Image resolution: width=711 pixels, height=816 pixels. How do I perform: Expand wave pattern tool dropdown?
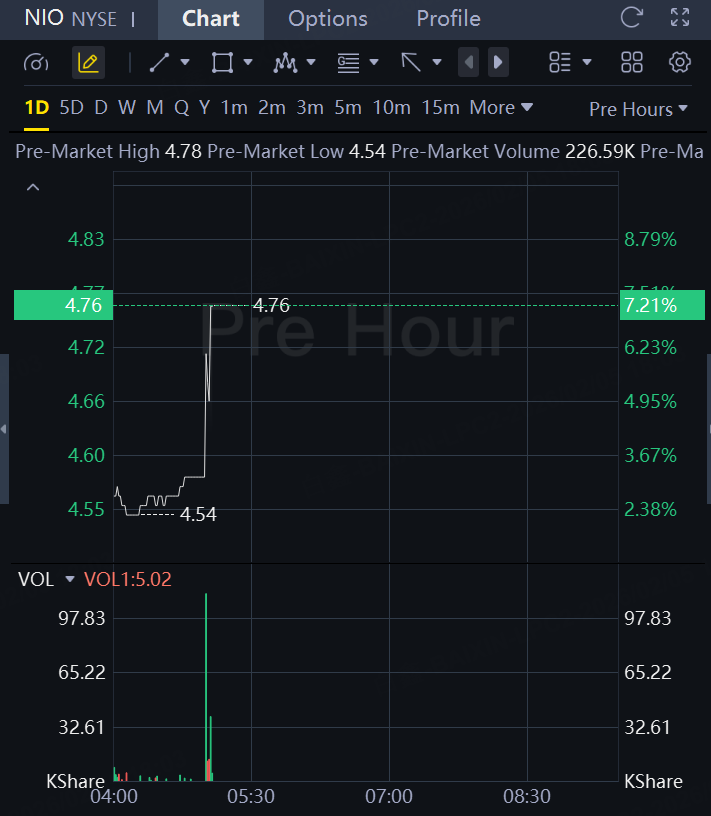click(311, 62)
